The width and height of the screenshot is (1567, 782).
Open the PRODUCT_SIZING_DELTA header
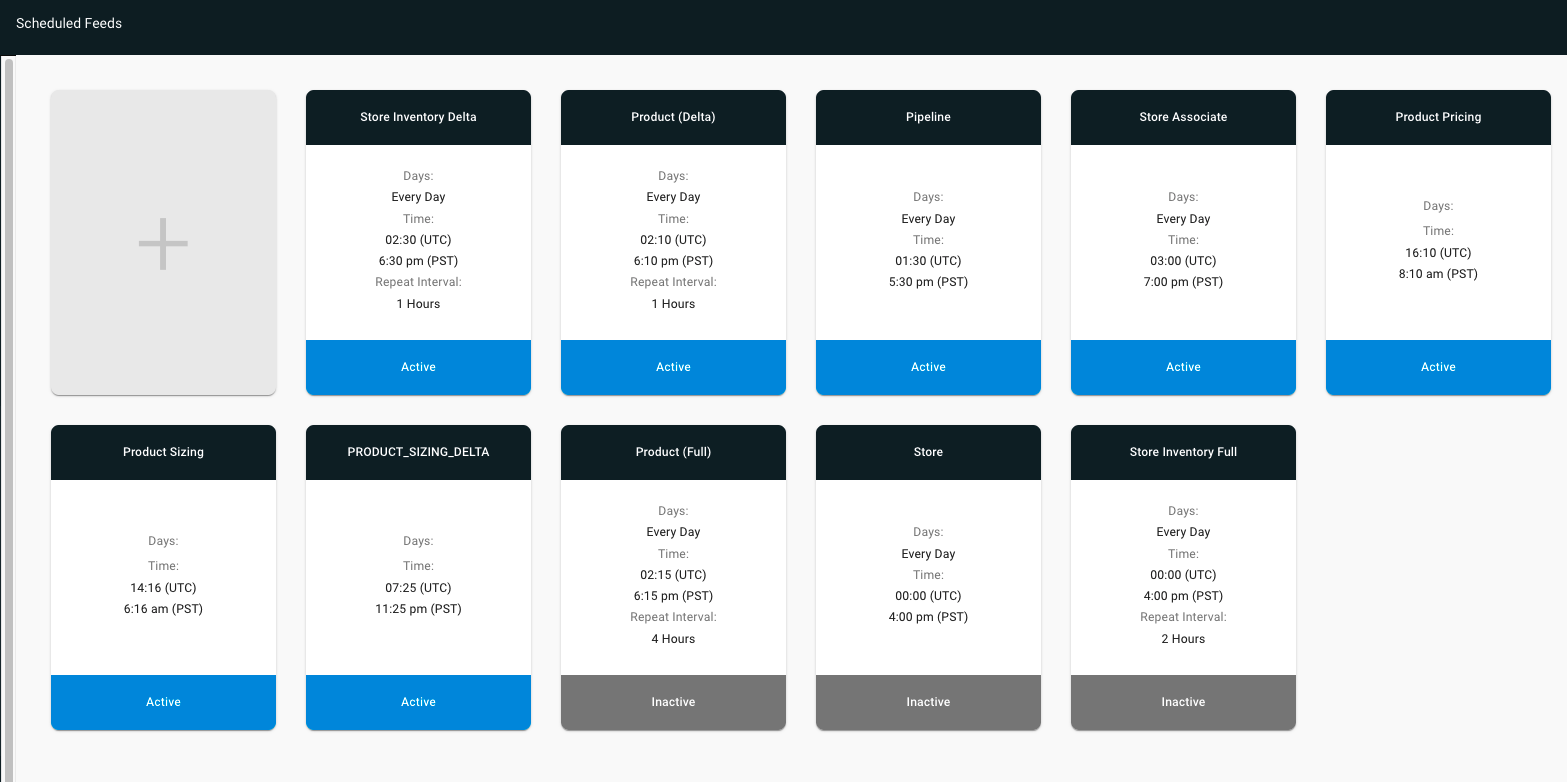tap(418, 453)
